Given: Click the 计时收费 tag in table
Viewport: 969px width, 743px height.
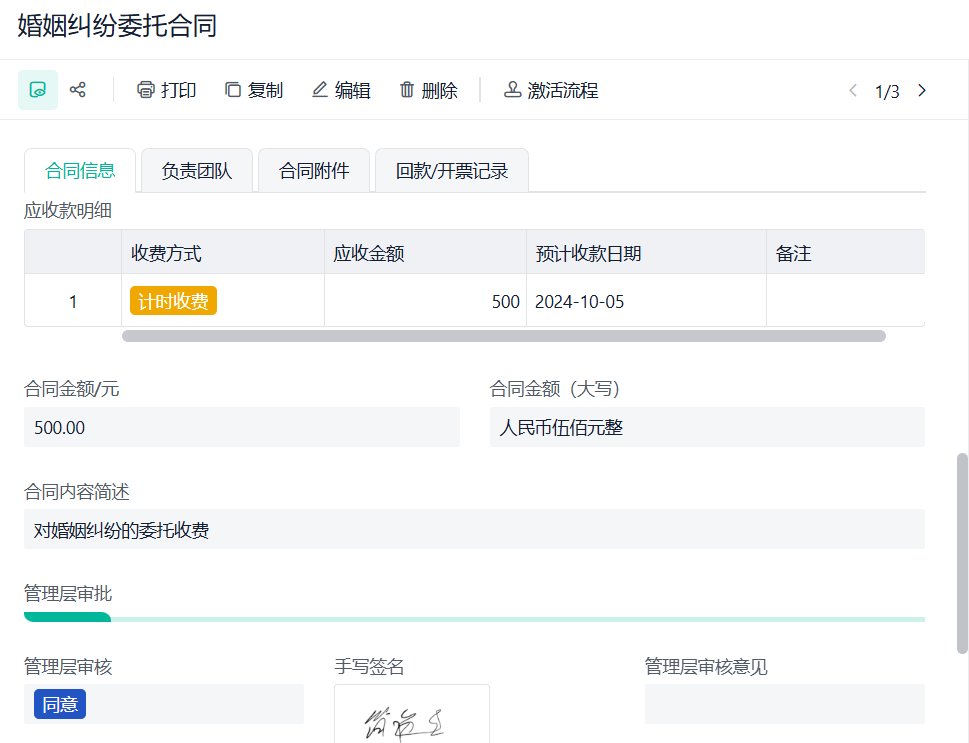Looking at the screenshot, I should tap(173, 301).
